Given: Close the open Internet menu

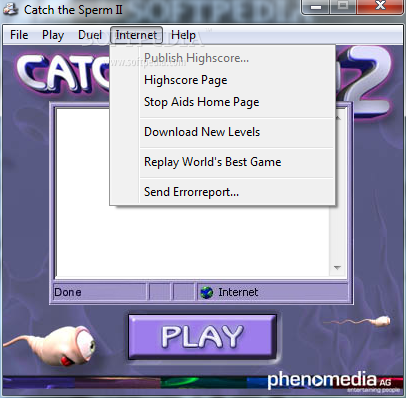Looking at the screenshot, I should pos(136,35).
